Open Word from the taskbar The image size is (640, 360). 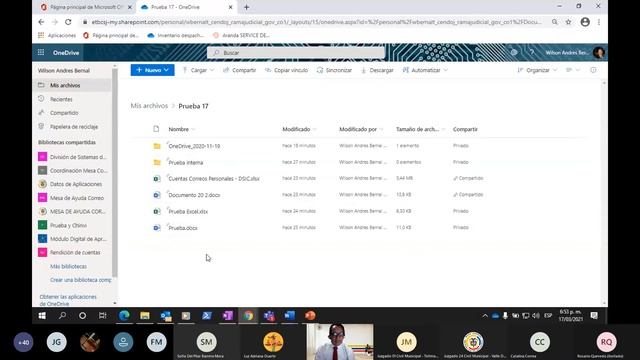click(289, 316)
